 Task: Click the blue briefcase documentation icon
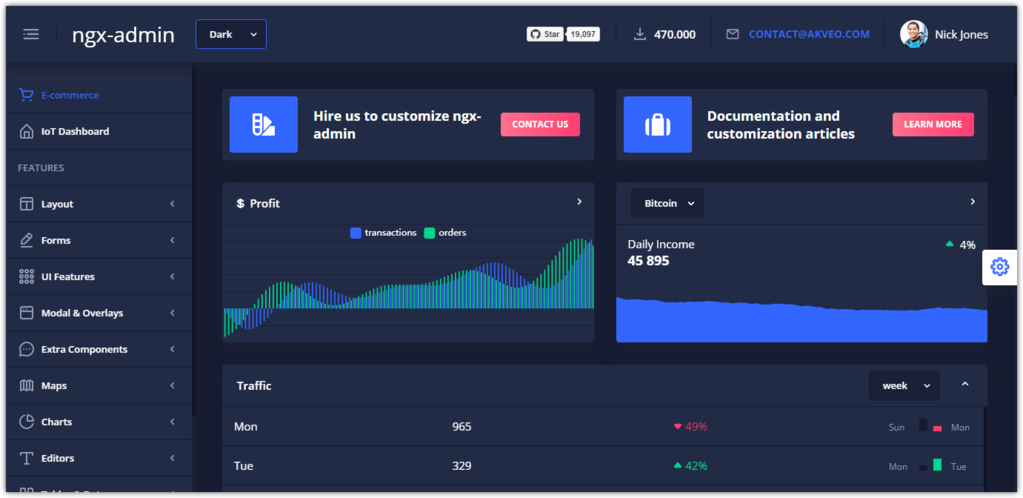[x=658, y=125]
